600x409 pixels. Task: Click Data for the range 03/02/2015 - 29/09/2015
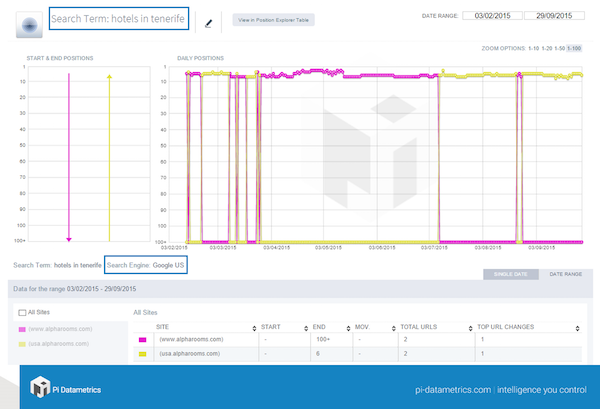coord(75,289)
